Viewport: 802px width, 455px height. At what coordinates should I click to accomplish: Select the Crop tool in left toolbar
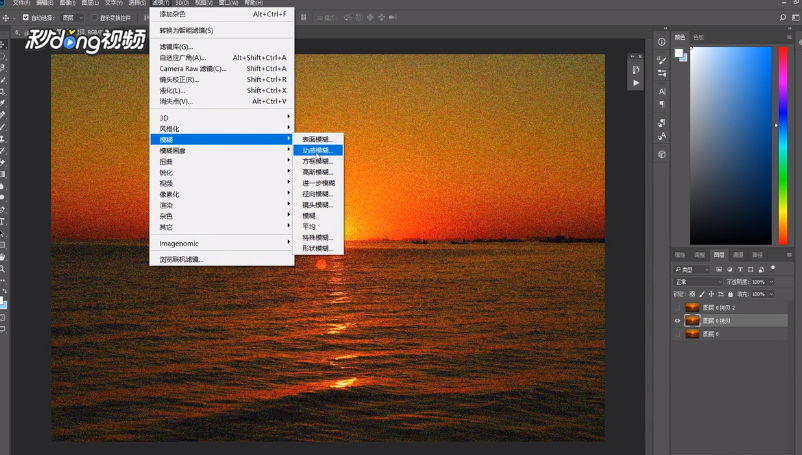pos(3,92)
